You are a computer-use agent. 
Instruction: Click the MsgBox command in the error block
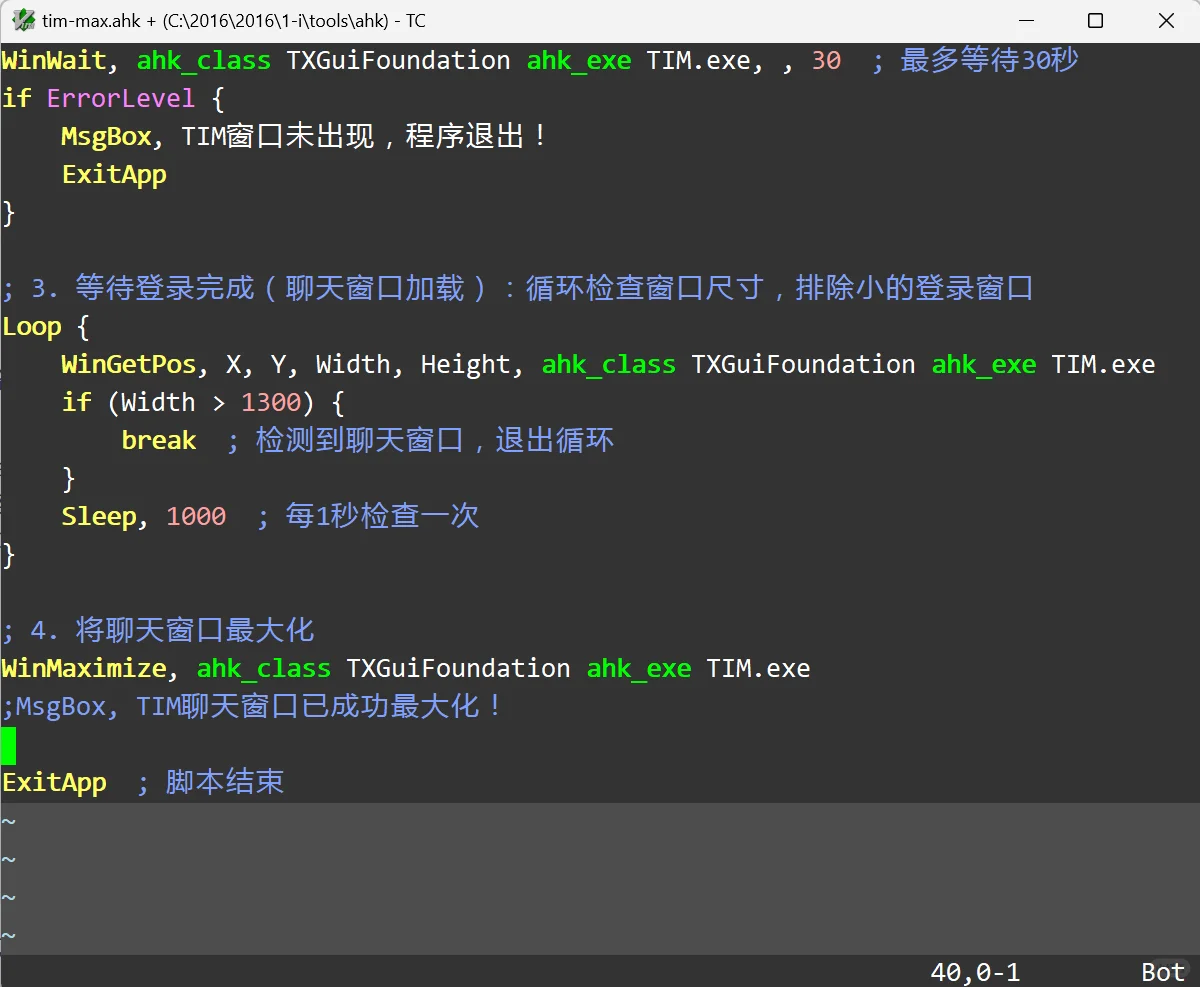[x=105, y=136]
